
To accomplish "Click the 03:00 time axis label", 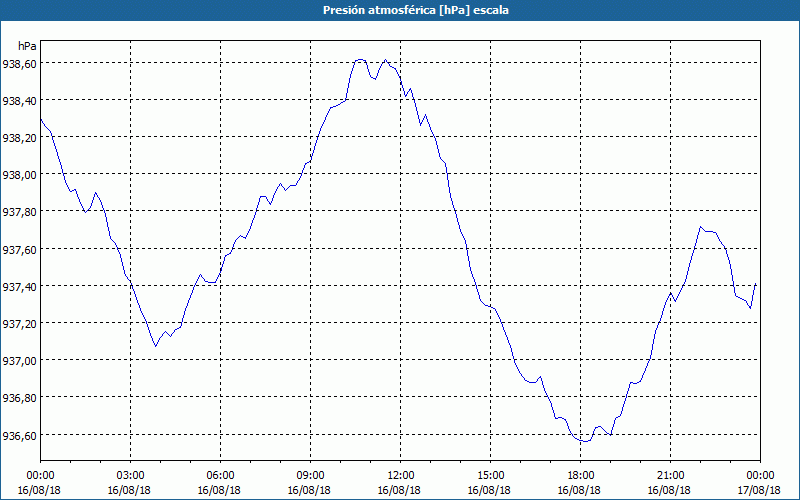I will coord(130,476).
